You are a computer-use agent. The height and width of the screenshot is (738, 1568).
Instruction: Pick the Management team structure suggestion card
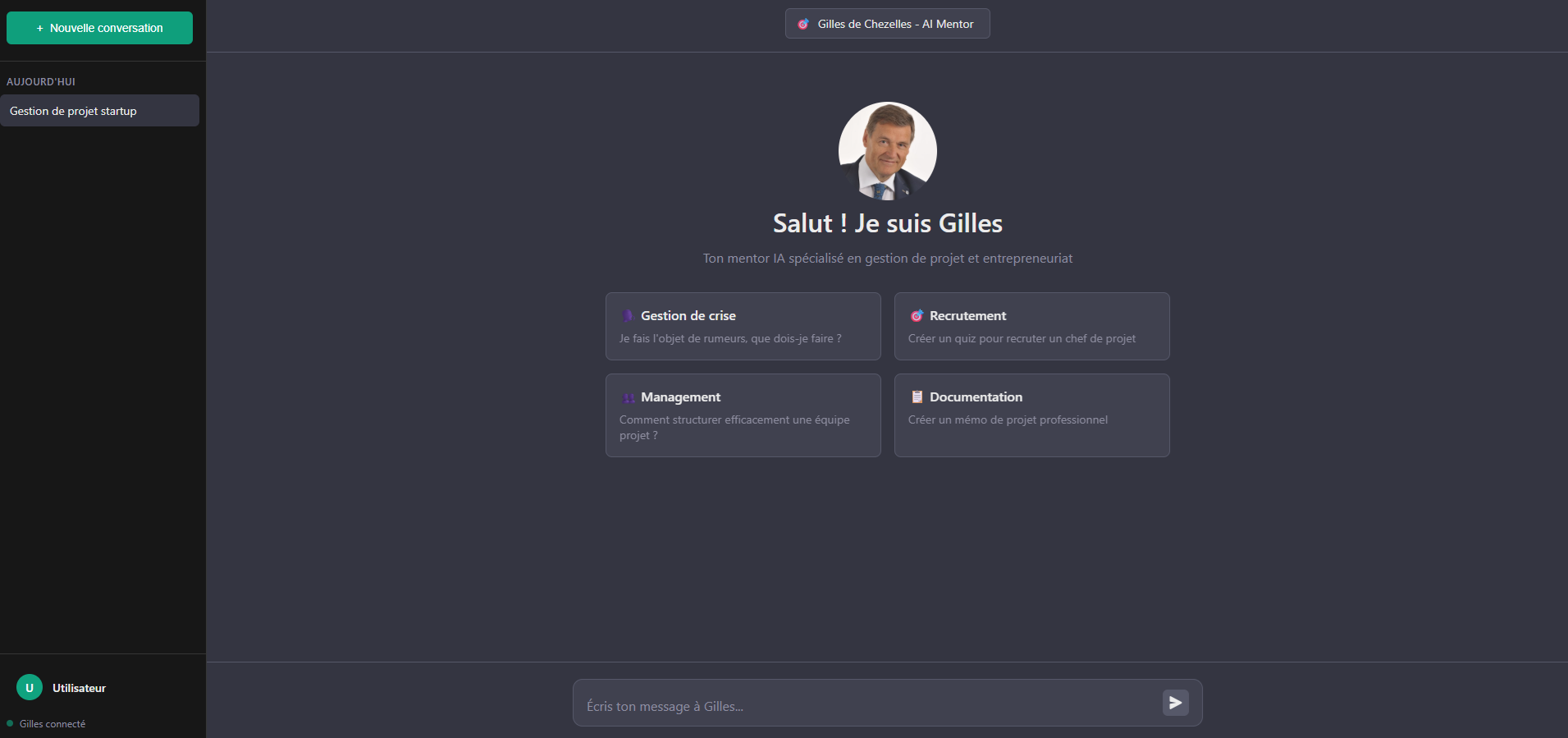point(743,415)
